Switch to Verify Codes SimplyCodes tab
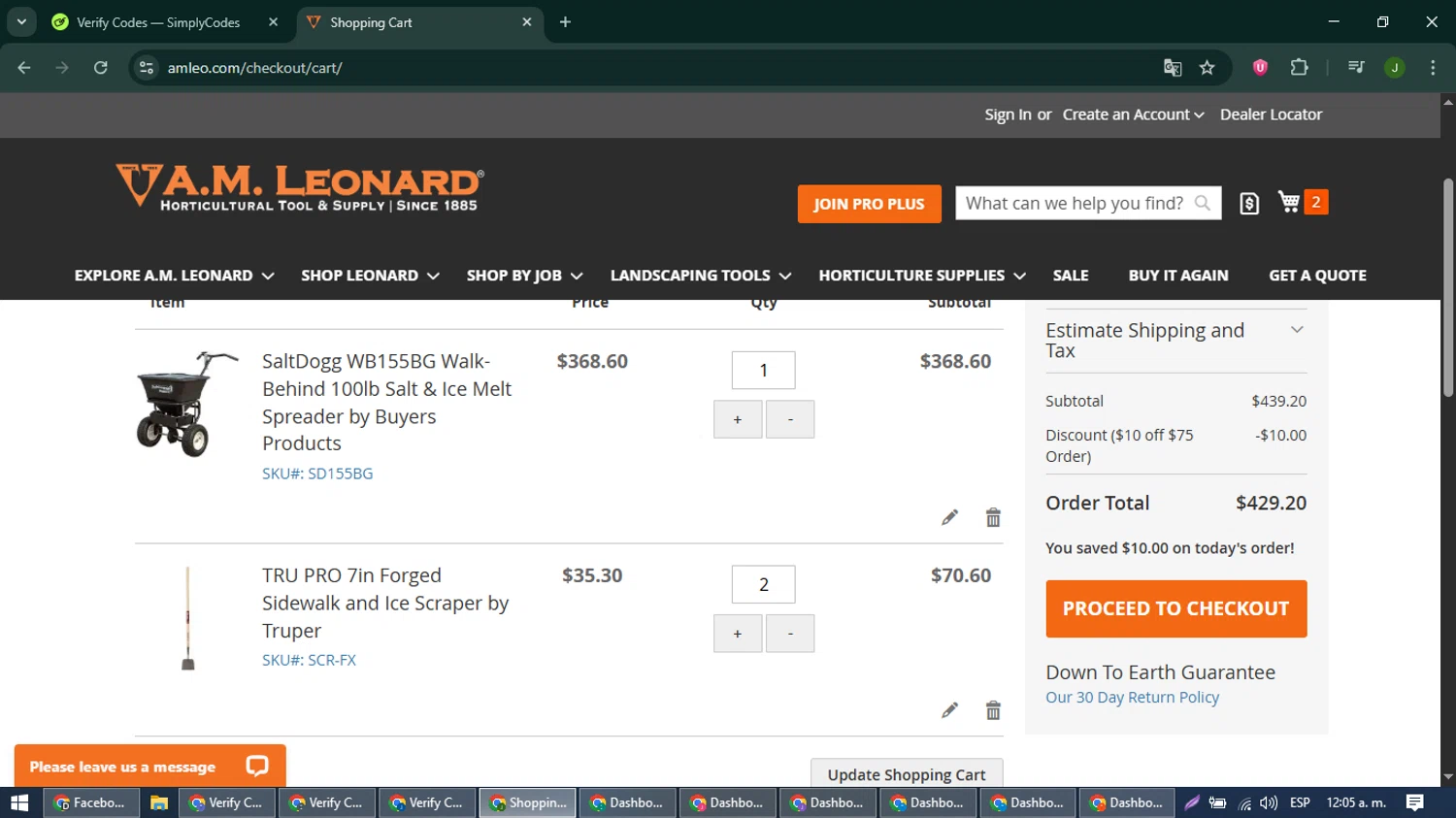The width and height of the screenshot is (1456, 818). tap(157, 22)
